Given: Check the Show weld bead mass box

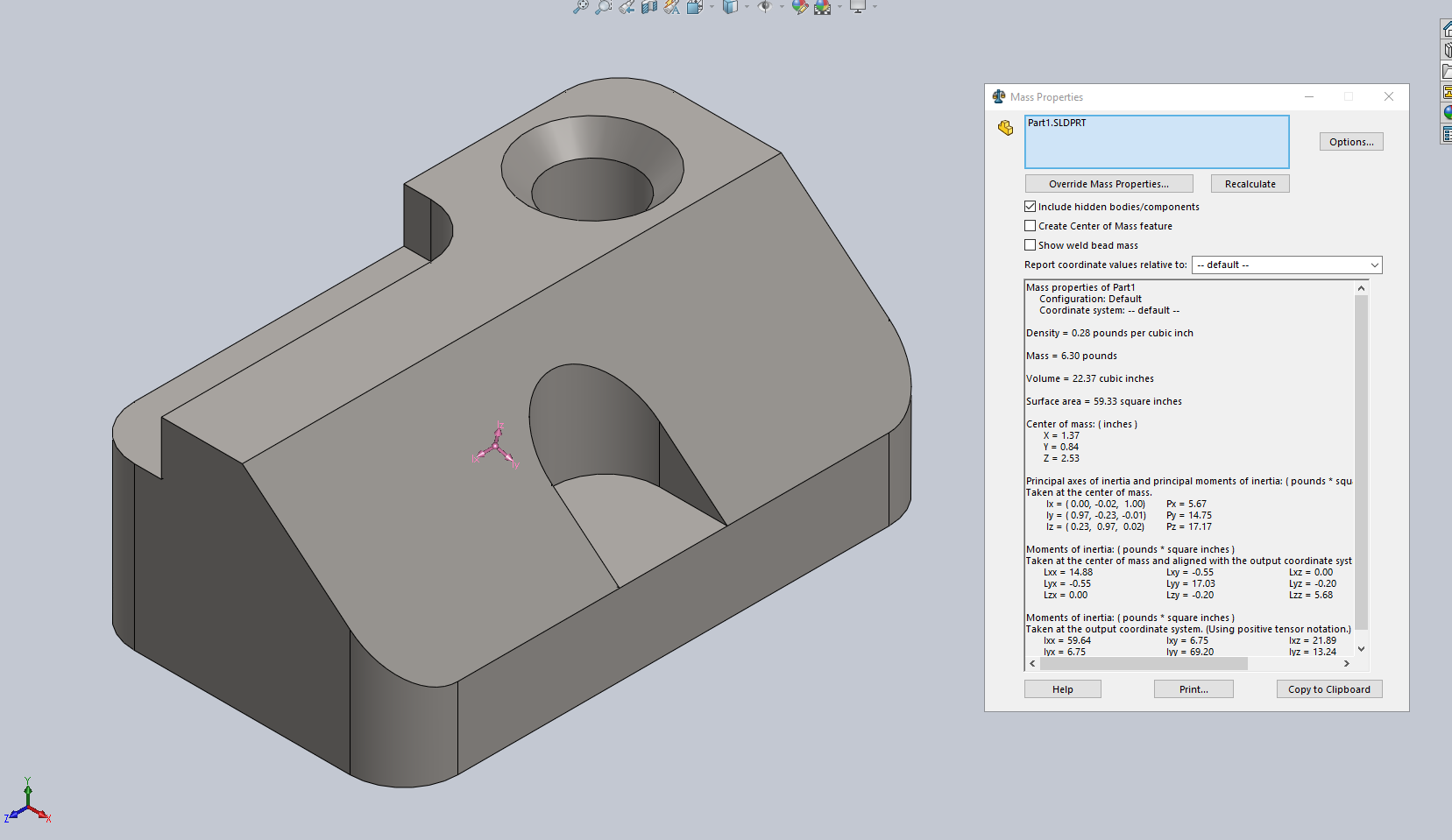Looking at the screenshot, I should (x=1031, y=245).
